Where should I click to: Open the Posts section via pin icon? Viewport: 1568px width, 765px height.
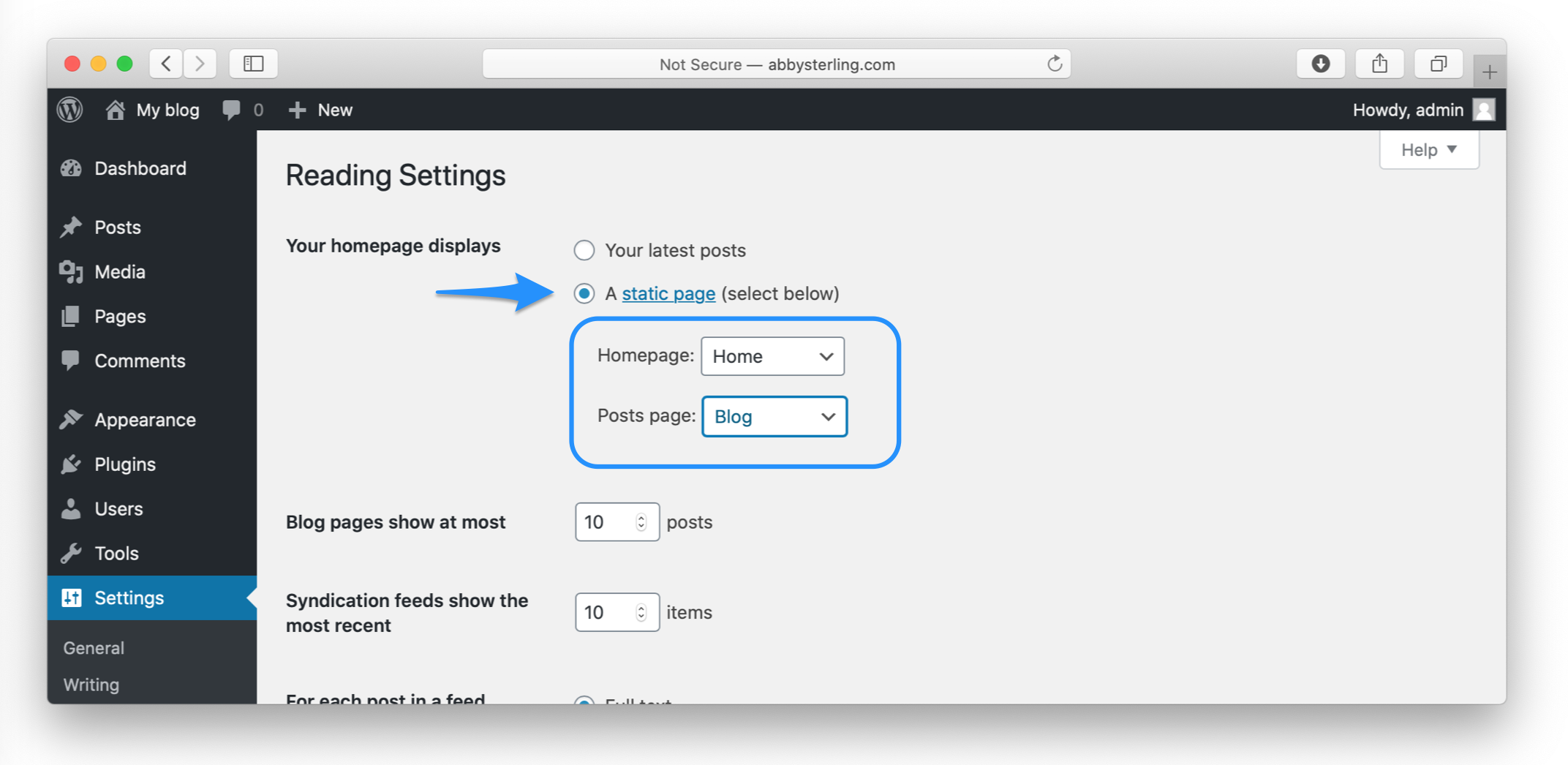pyautogui.click(x=70, y=227)
